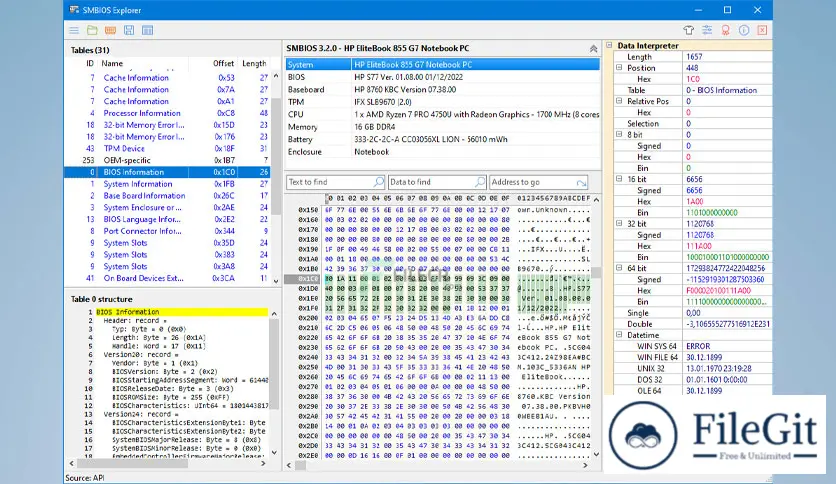
Task: Minimize the SMBIOS Explorer window
Action: (x=698, y=10)
